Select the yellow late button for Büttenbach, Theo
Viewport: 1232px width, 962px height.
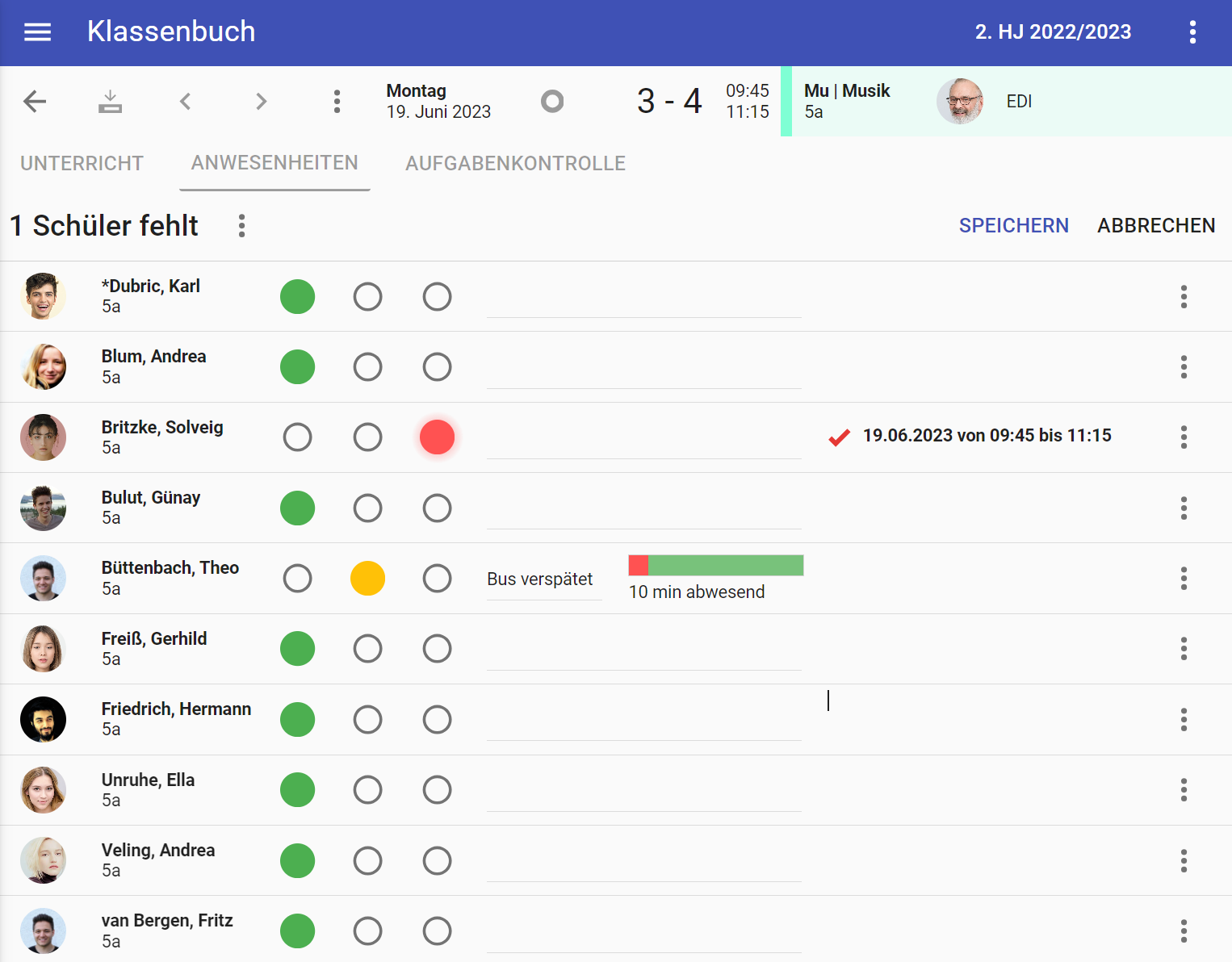click(x=367, y=579)
